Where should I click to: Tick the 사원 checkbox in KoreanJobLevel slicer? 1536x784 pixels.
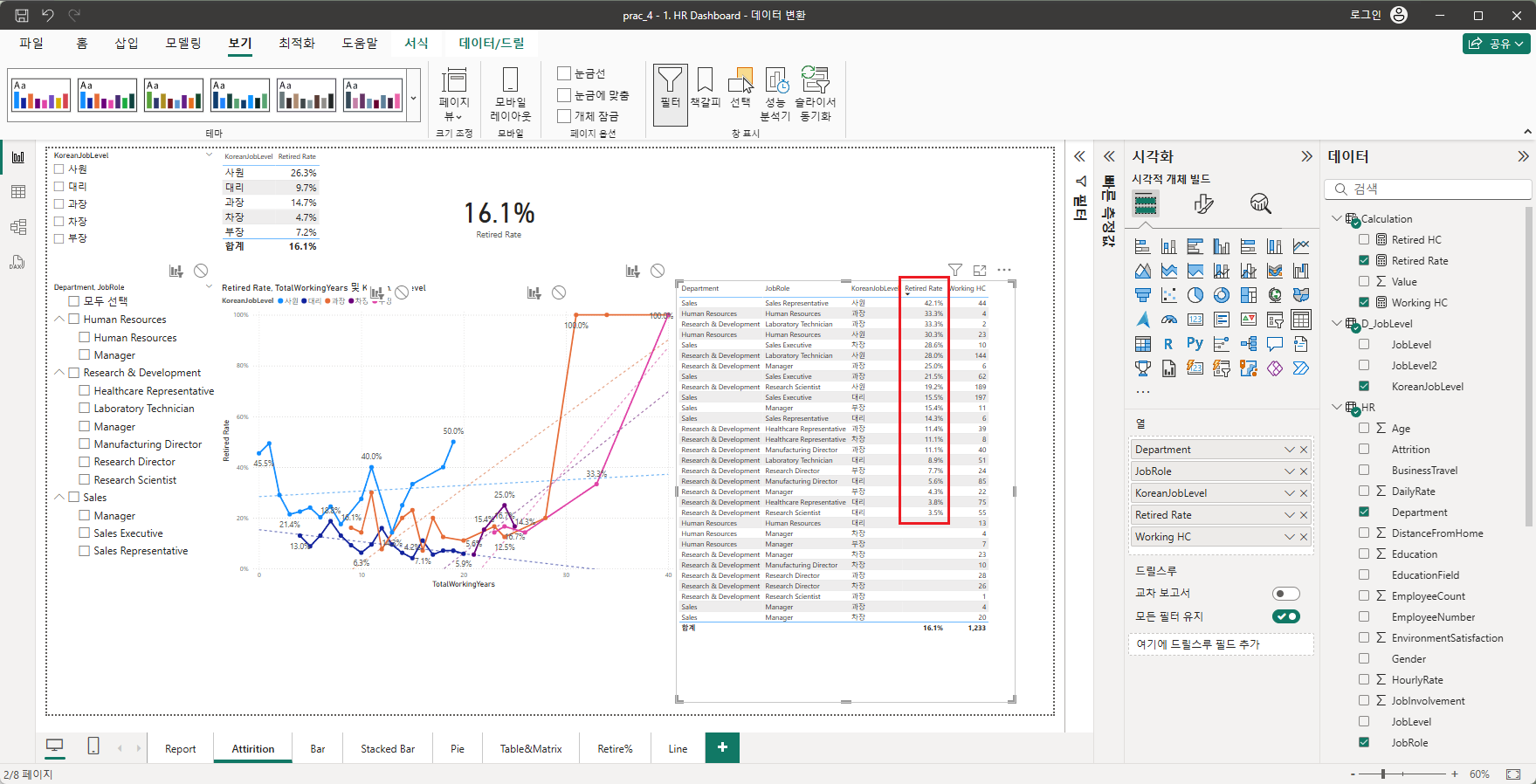pos(59,169)
